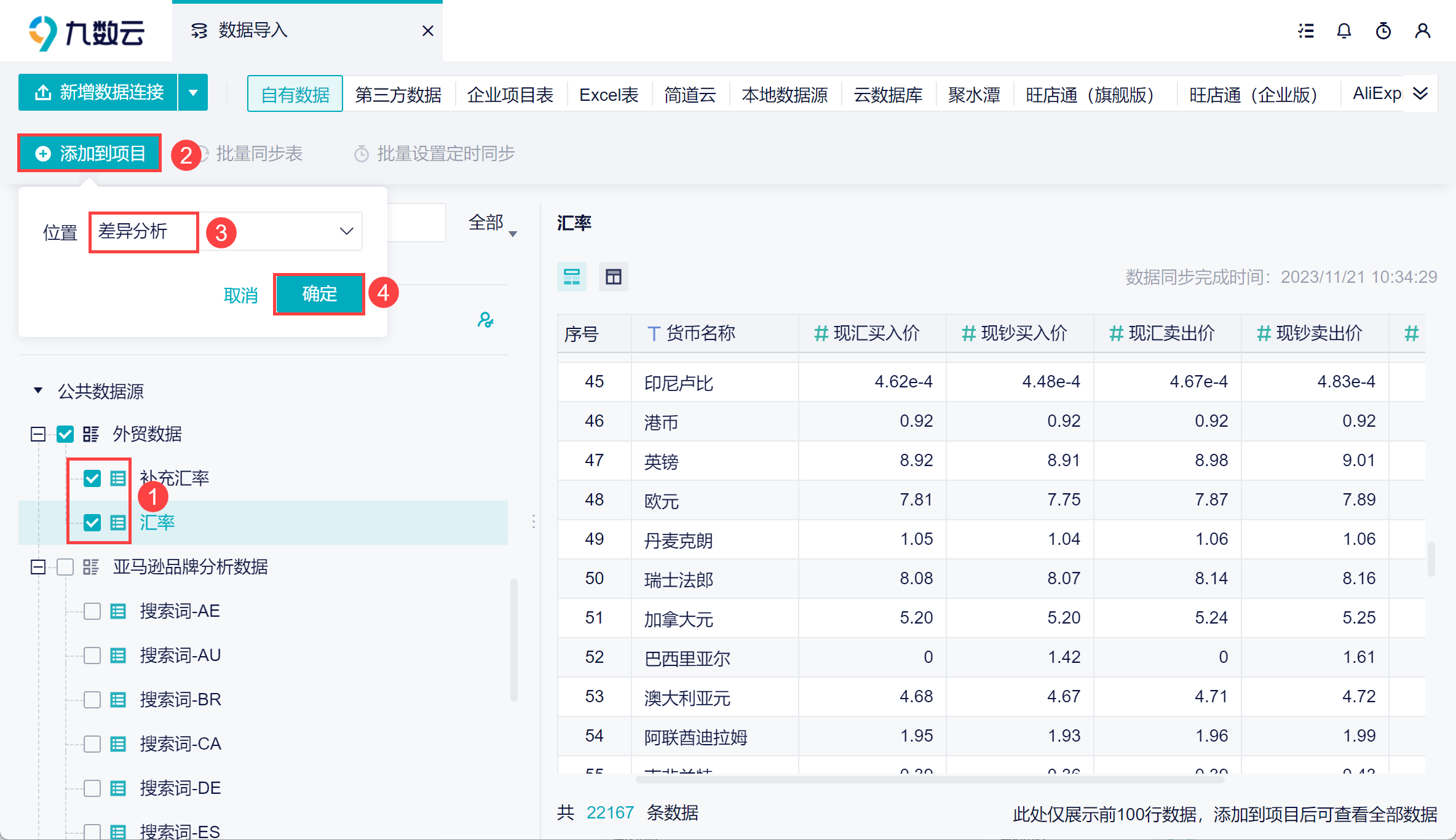Screen dimensions: 1456x840
Task: Click the horizontal scrollbar under the table
Action: (930, 780)
